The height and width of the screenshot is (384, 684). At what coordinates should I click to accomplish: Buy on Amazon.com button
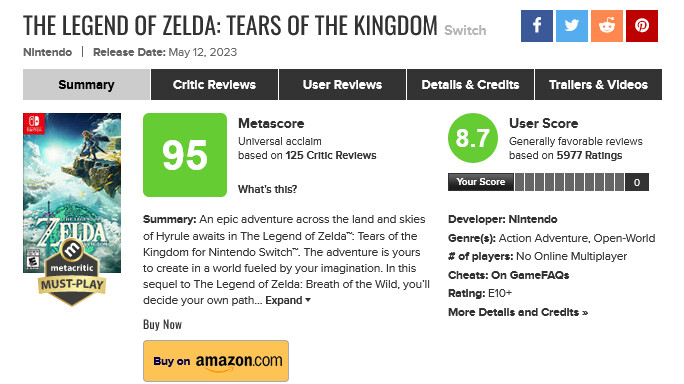click(216, 361)
